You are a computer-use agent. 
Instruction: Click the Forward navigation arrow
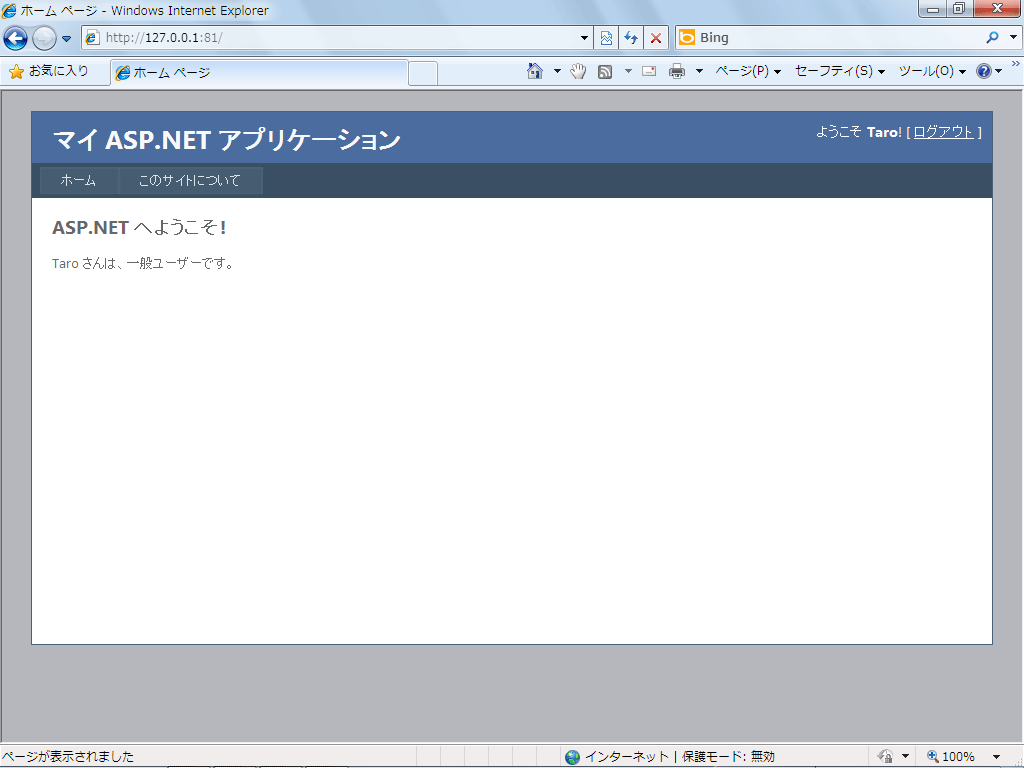(x=44, y=39)
